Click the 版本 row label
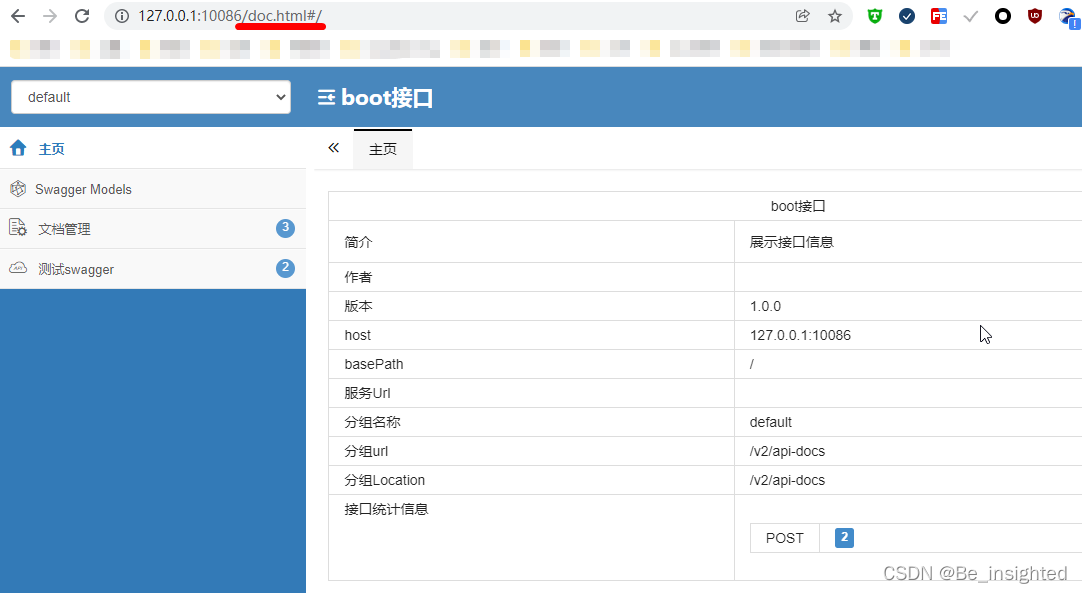The height and width of the screenshot is (593, 1082). (x=358, y=306)
